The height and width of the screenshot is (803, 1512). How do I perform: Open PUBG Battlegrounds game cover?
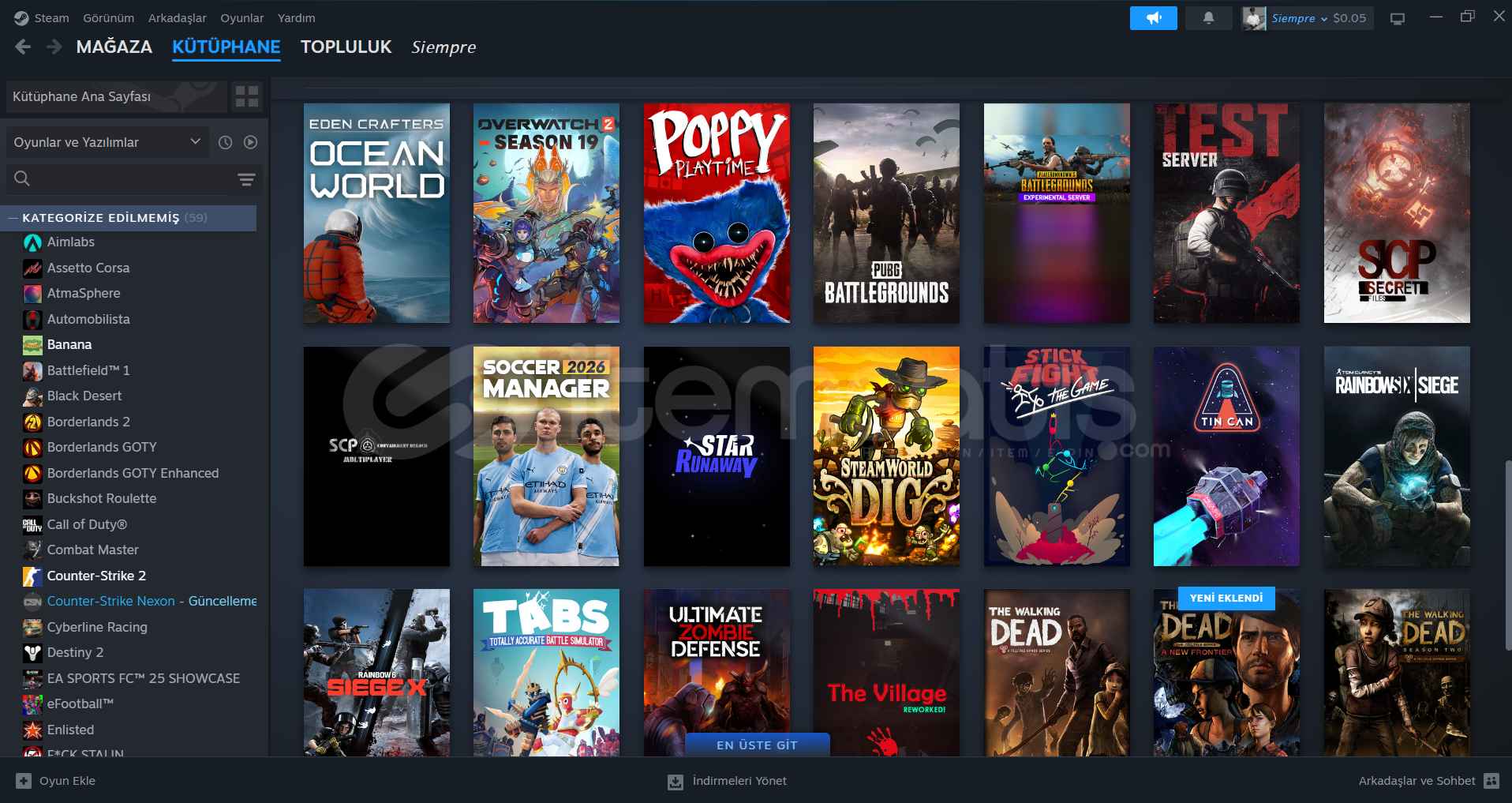[886, 213]
